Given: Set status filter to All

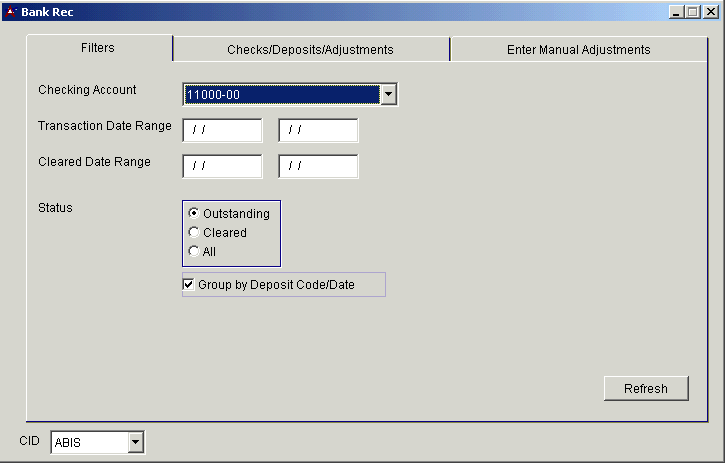Looking at the screenshot, I should 194,252.
